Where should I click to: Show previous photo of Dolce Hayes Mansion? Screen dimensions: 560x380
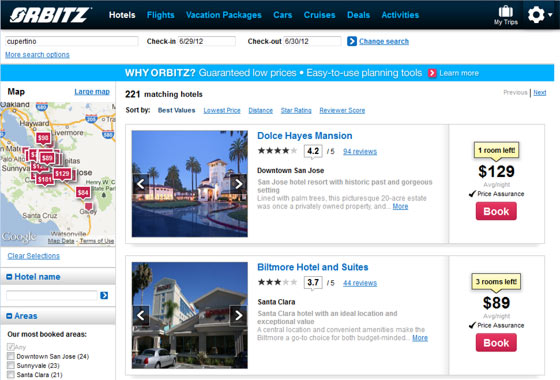(141, 184)
